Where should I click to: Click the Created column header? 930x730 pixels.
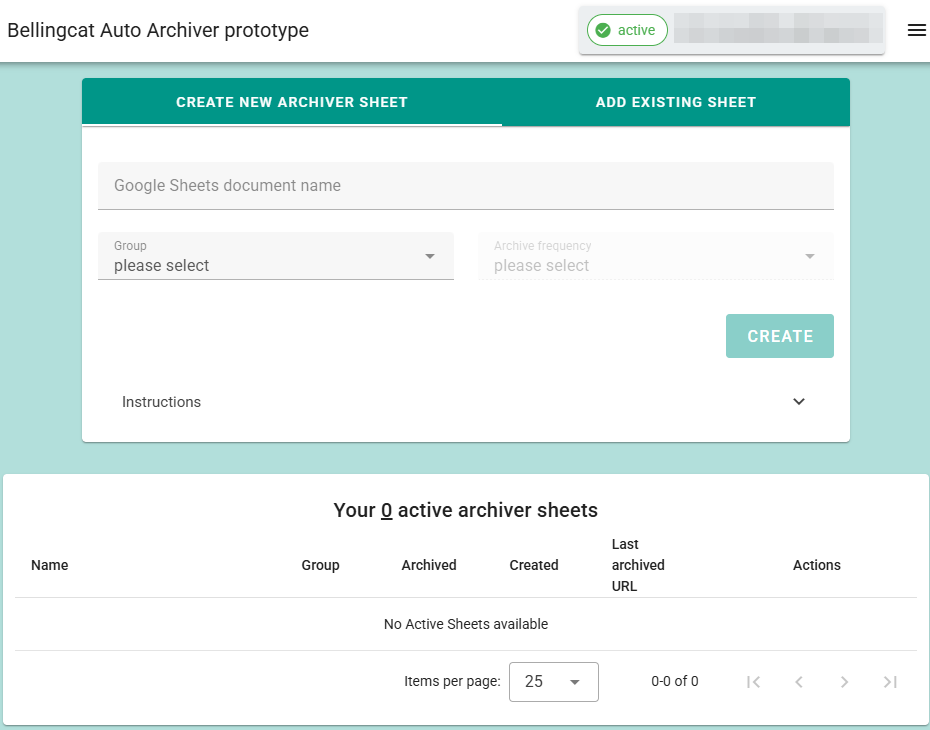pyautogui.click(x=534, y=565)
